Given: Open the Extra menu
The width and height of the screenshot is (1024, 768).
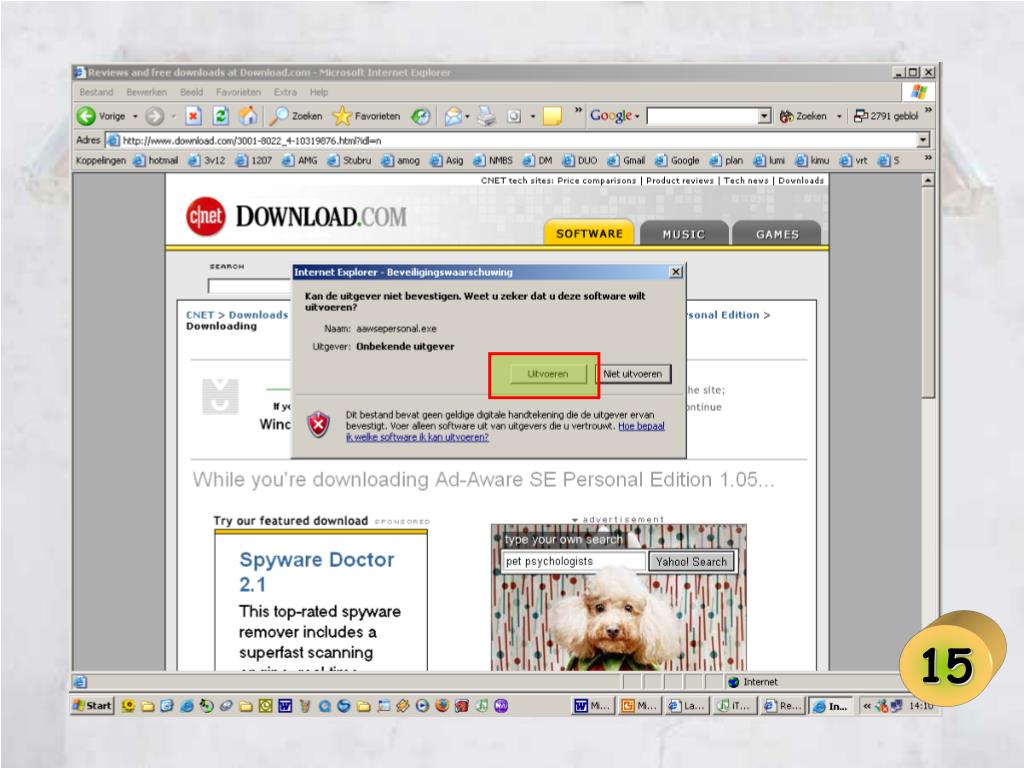Looking at the screenshot, I should tap(285, 92).
